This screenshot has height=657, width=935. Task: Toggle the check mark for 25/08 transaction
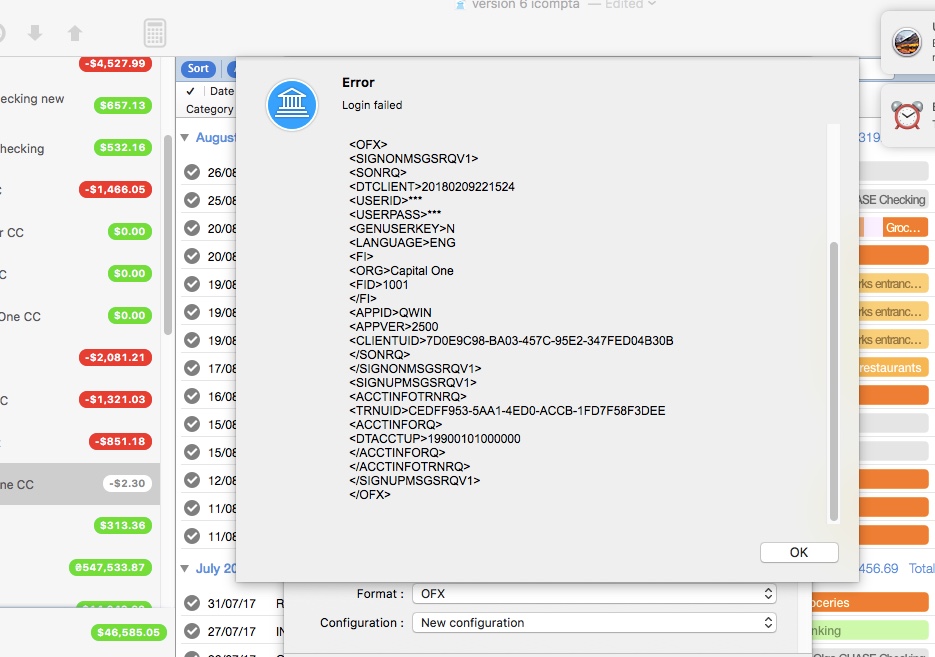[x=192, y=200]
